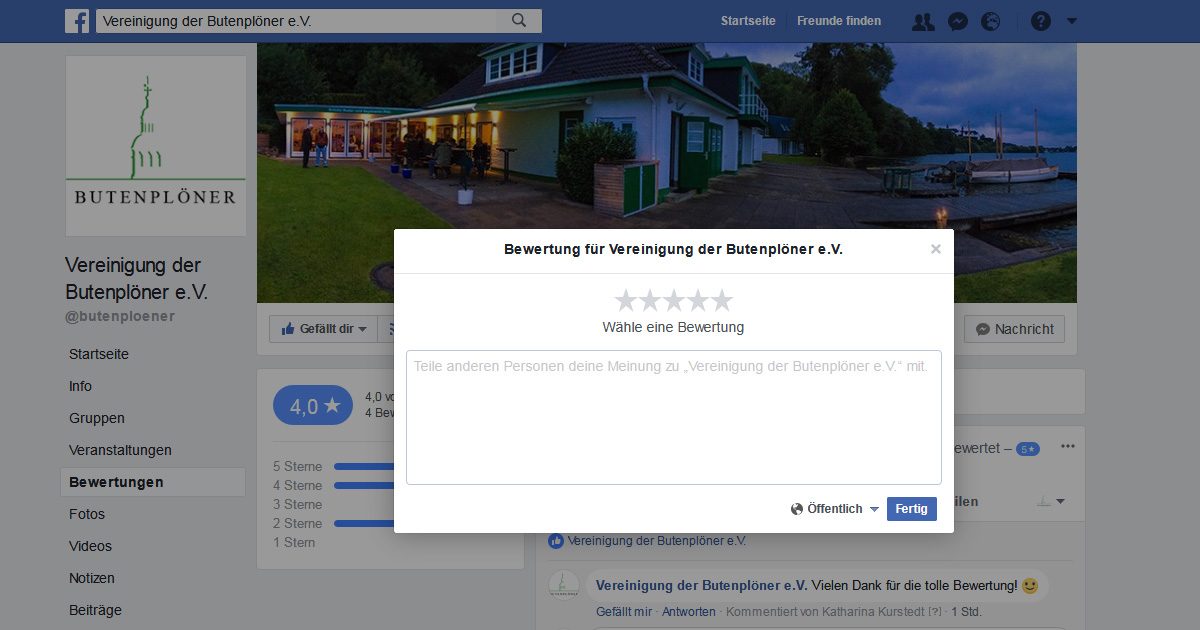This screenshot has width=1200, height=630.
Task: Open Messenger icon in top bar
Action: coord(958,21)
